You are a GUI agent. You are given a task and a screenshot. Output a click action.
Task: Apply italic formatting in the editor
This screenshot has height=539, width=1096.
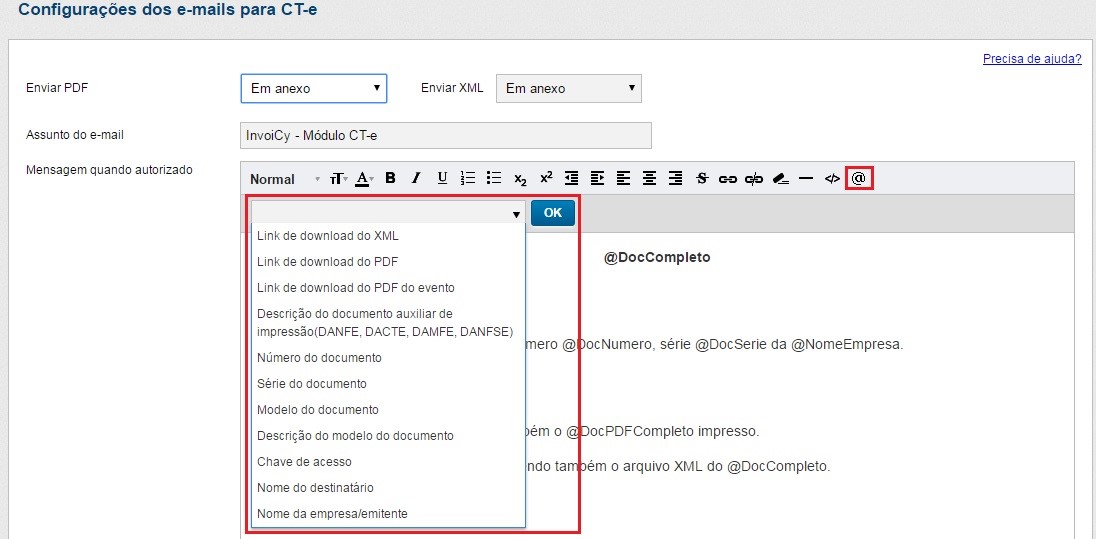pos(416,178)
